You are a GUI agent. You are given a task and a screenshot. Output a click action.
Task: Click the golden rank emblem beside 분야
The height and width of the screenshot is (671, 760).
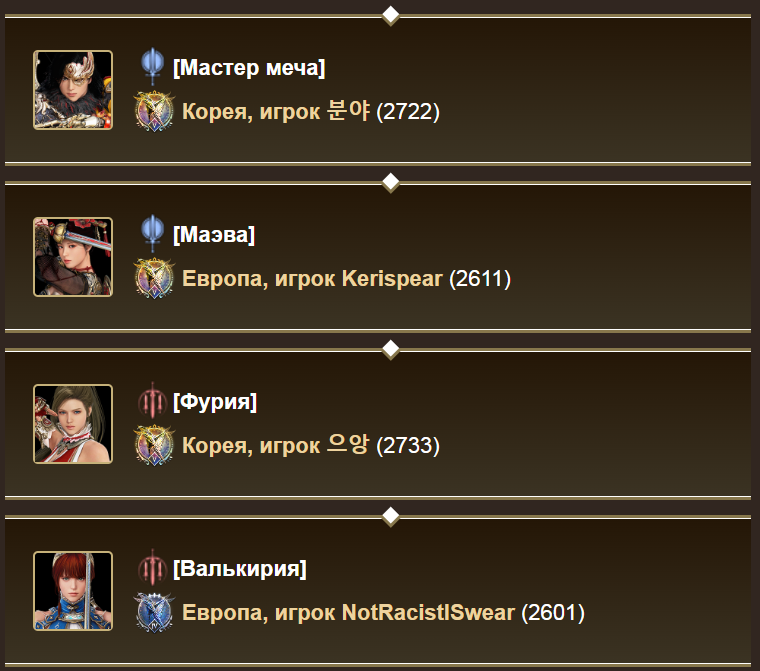click(x=154, y=111)
